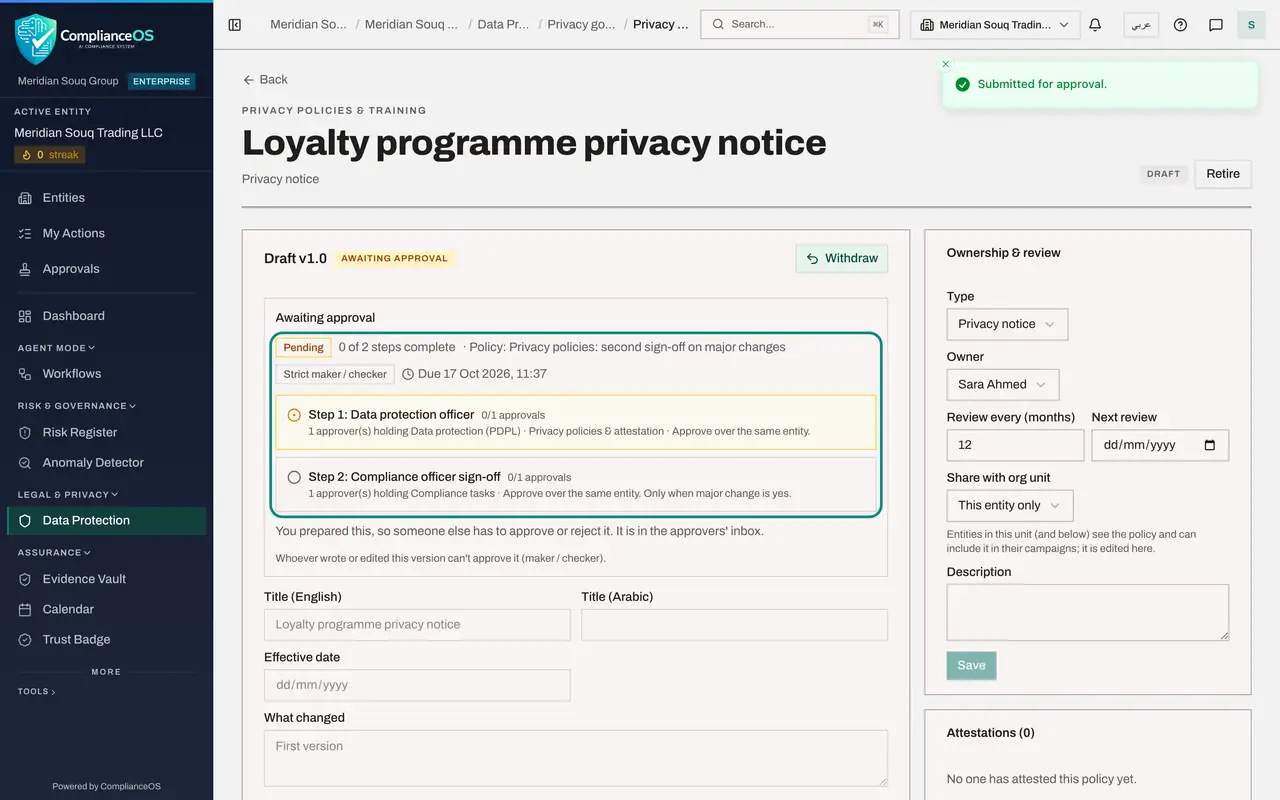Click the Withdraw button
The image size is (1280, 800).
tap(842, 258)
